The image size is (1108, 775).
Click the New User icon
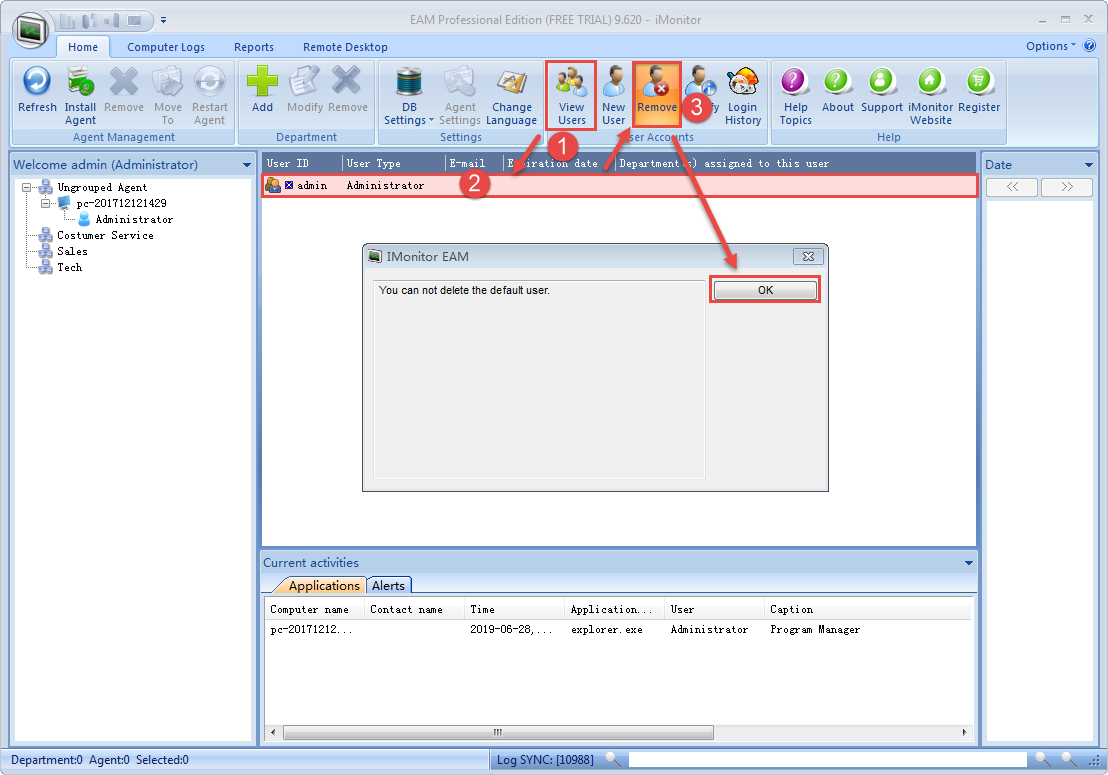tap(613, 96)
